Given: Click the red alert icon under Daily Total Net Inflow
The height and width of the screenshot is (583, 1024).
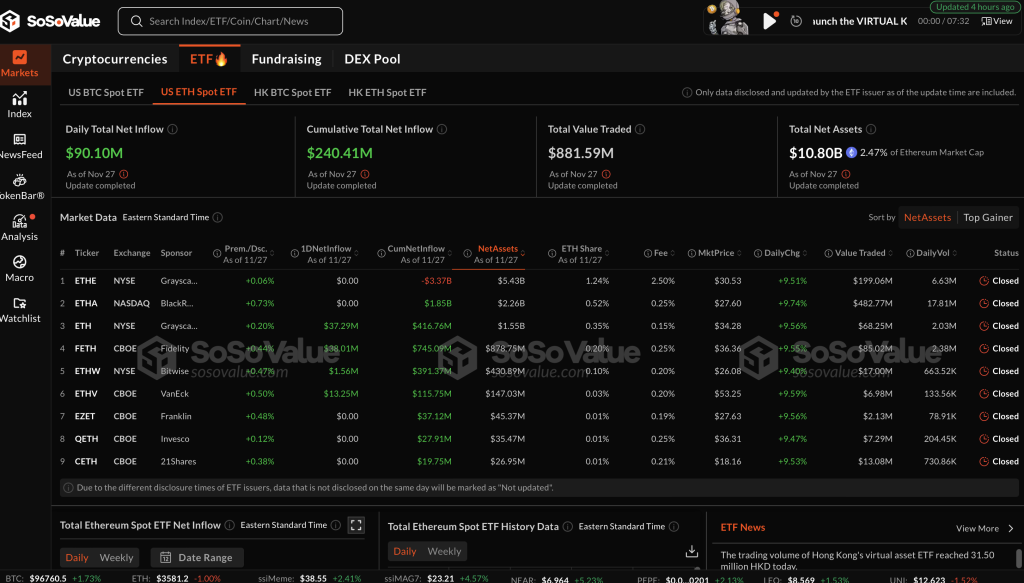Looking at the screenshot, I should 124,174.
